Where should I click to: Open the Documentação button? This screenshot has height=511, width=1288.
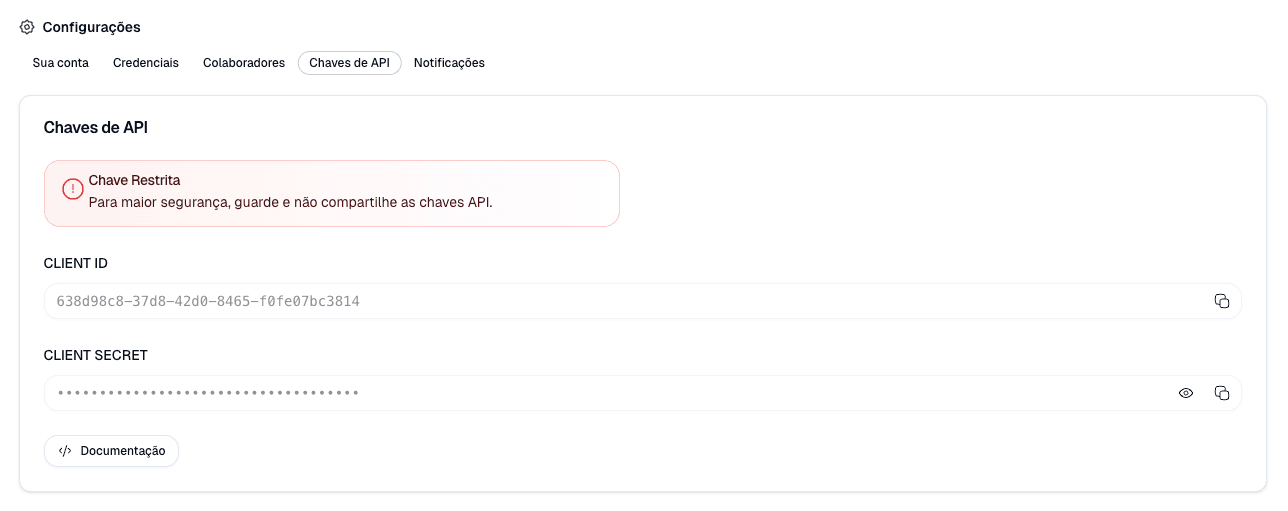[x=111, y=451]
